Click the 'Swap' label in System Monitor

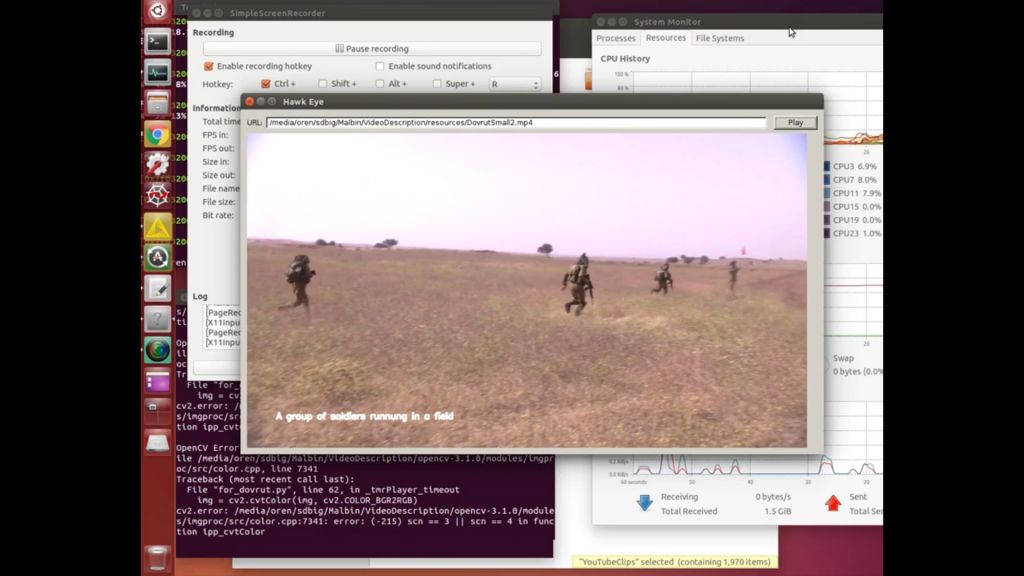pos(843,358)
